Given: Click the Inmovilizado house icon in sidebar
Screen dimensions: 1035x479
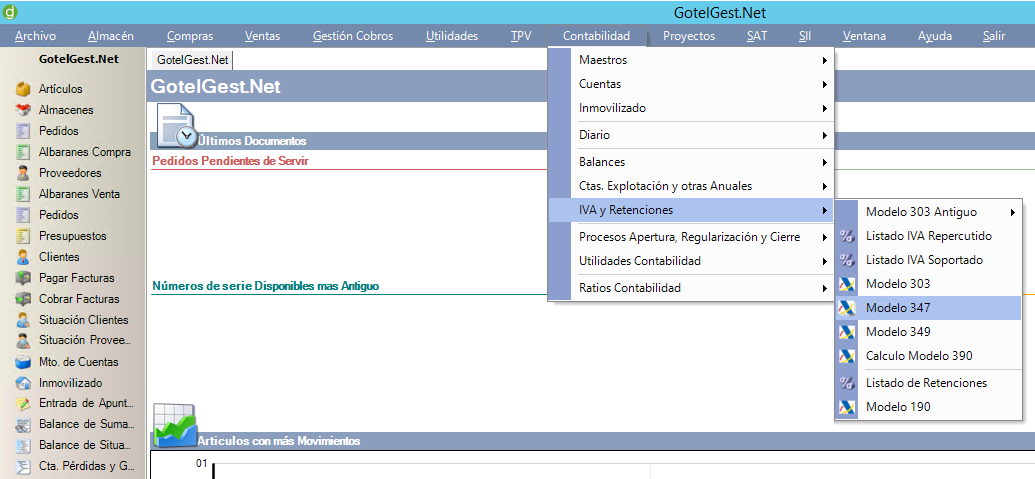Looking at the screenshot, I should coord(24,383).
